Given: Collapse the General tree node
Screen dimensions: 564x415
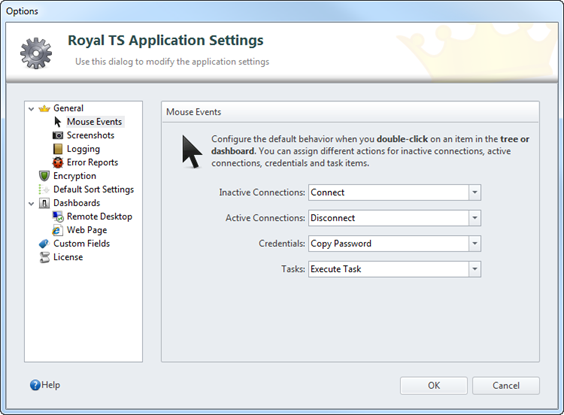Looking at the screenshot, I should click(x=31, y=109).
